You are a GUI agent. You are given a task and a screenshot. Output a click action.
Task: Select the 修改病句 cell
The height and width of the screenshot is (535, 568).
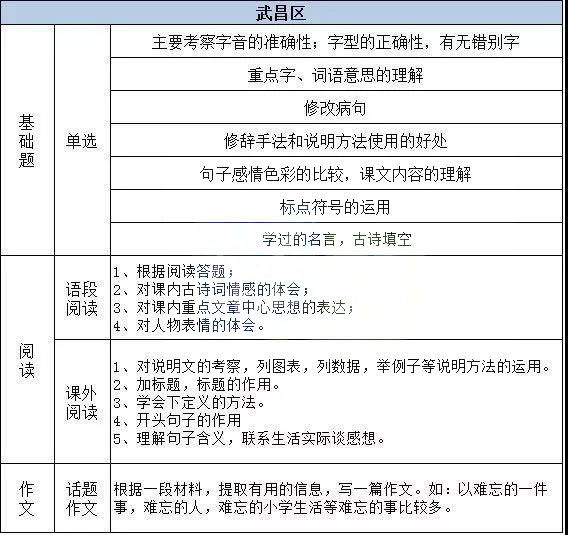click(x=336, y=108)
